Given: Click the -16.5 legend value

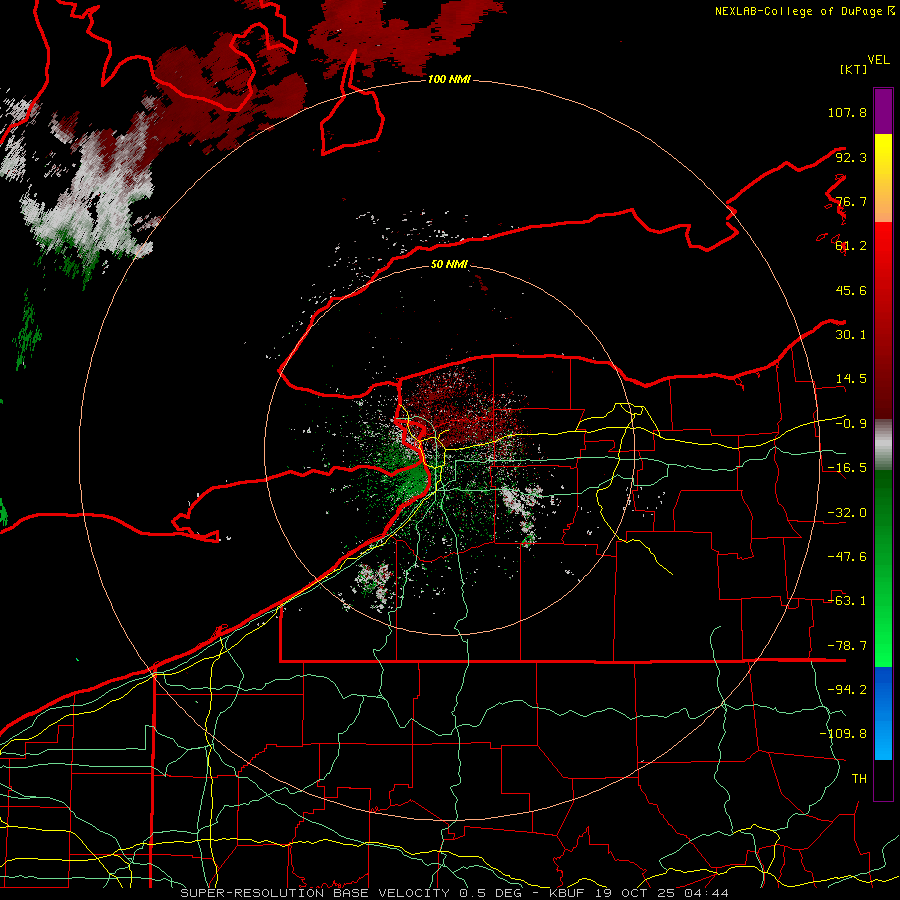Looking at the screenshot, I should 847,468.
